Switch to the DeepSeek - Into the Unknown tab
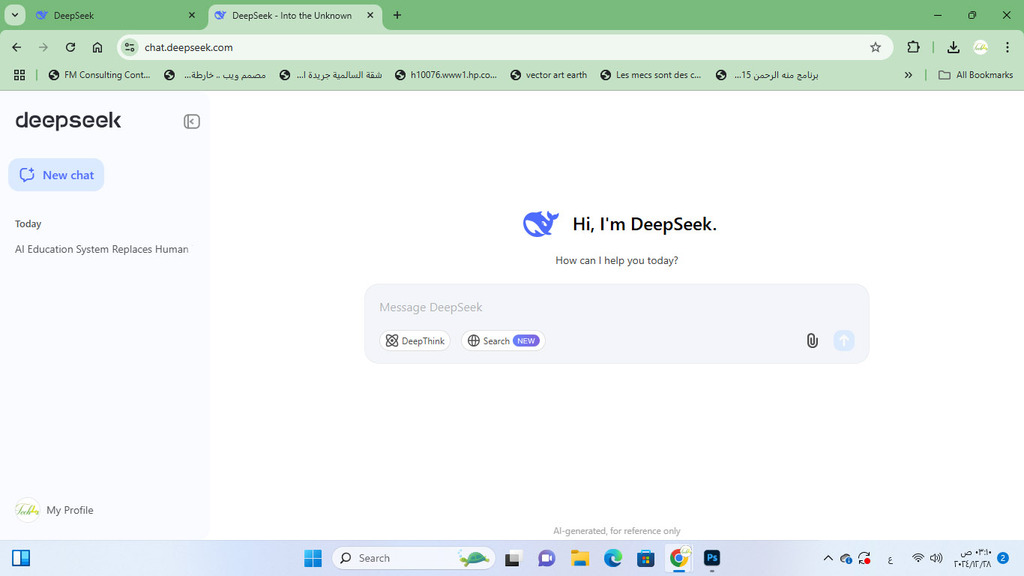The image size is (1024, 576). coord(288,15)
